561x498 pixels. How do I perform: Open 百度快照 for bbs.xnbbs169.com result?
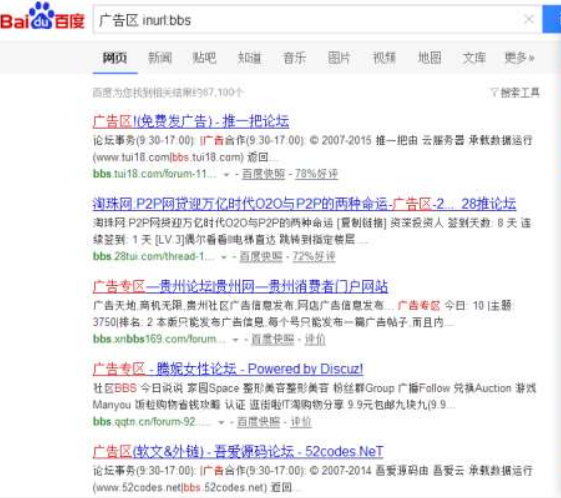point(273,339)
